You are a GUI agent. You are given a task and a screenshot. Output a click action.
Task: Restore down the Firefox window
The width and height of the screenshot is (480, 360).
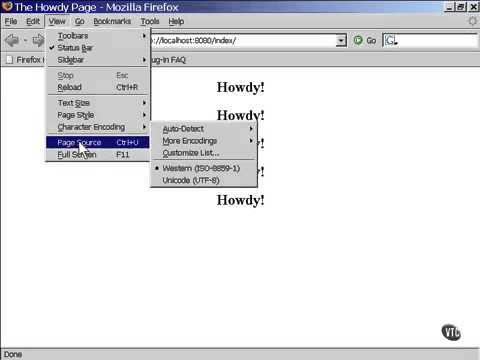(461, 7)
